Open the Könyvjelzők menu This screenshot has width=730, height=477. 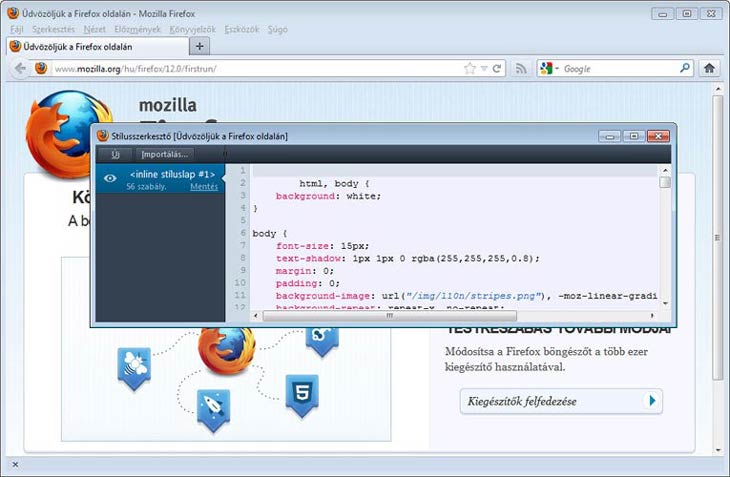point(192,29)
